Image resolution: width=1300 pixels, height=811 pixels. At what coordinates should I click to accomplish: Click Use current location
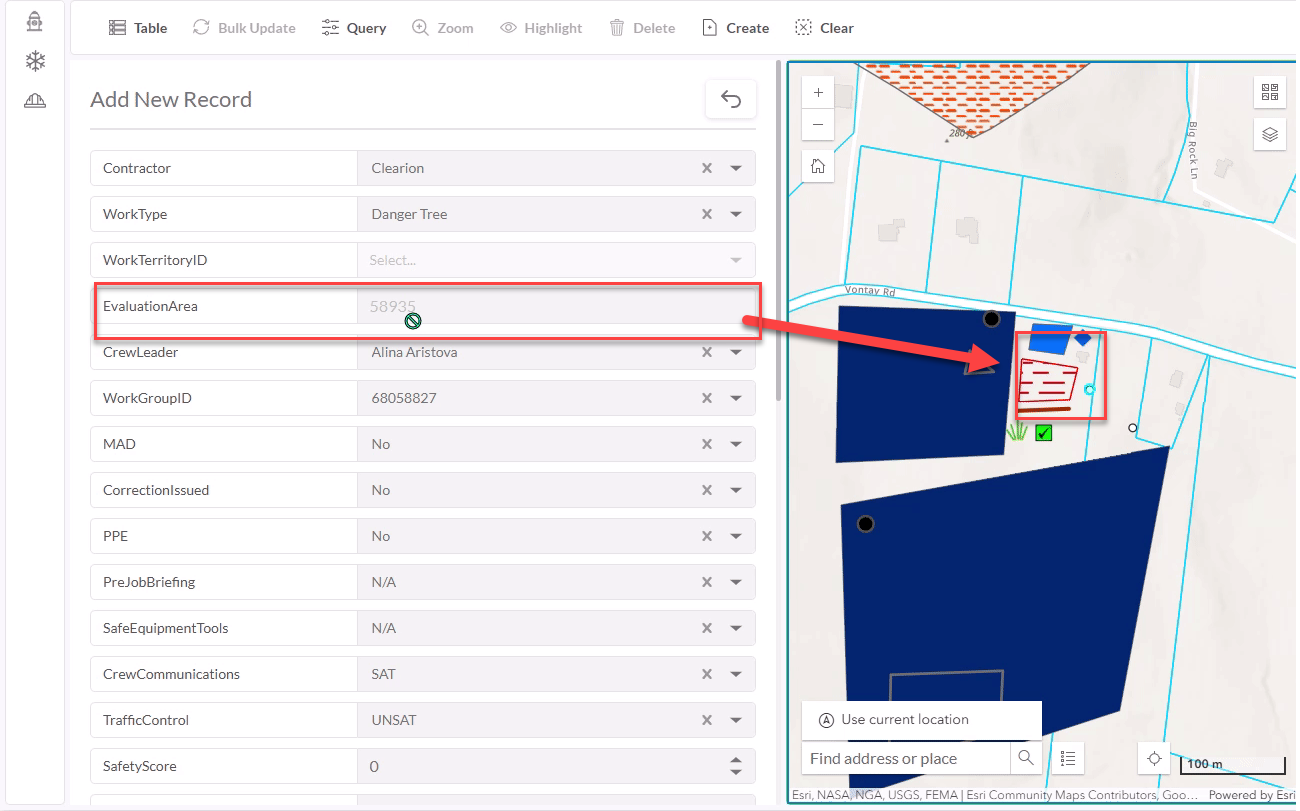pyautogui.click(x=922, y=720)
